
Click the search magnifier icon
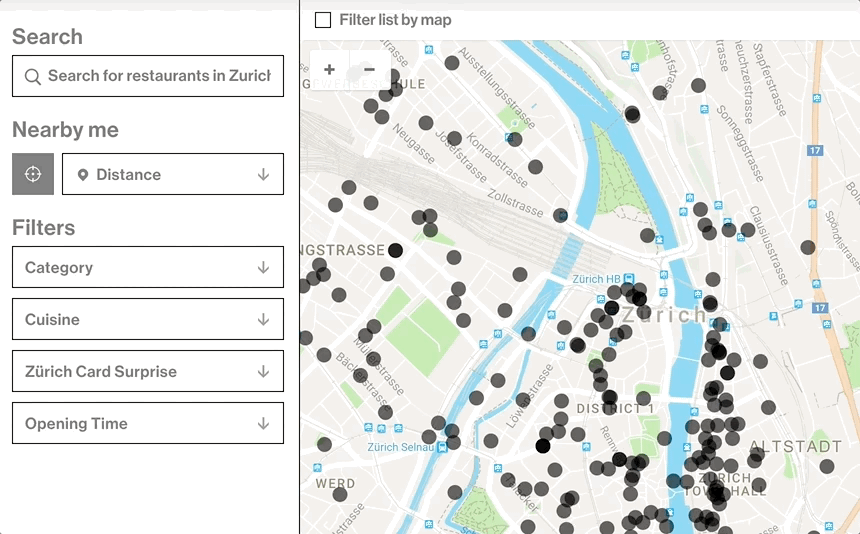33,76
